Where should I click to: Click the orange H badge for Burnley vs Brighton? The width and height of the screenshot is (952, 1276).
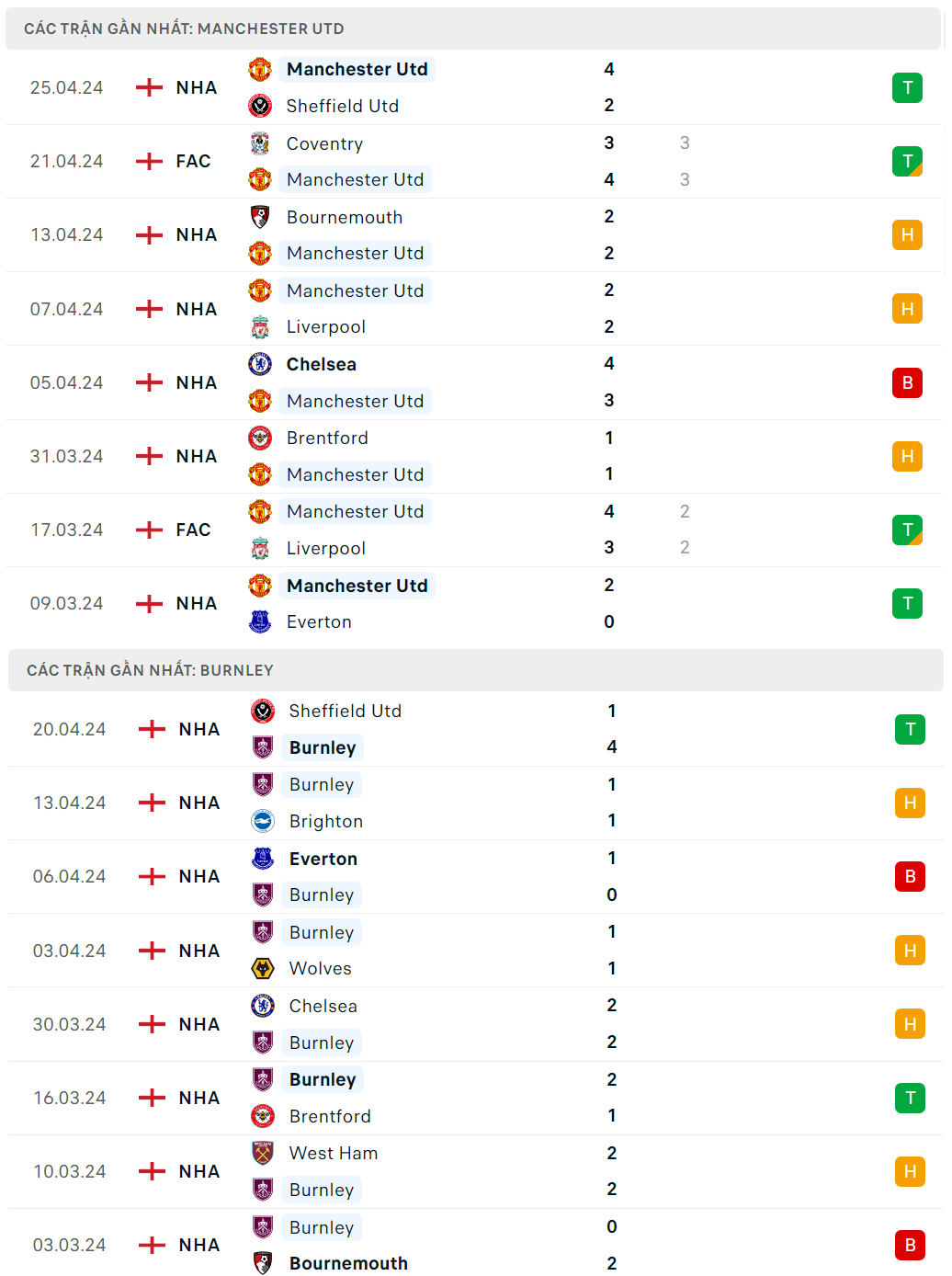pos(910,803)
